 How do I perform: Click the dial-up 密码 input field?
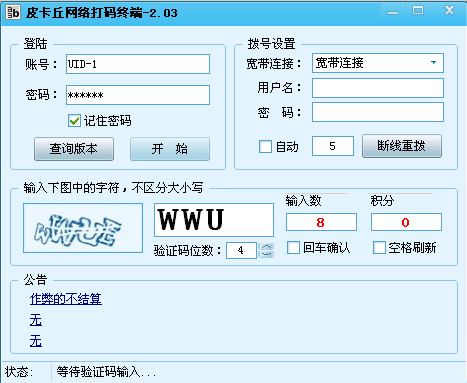point(378,112)
